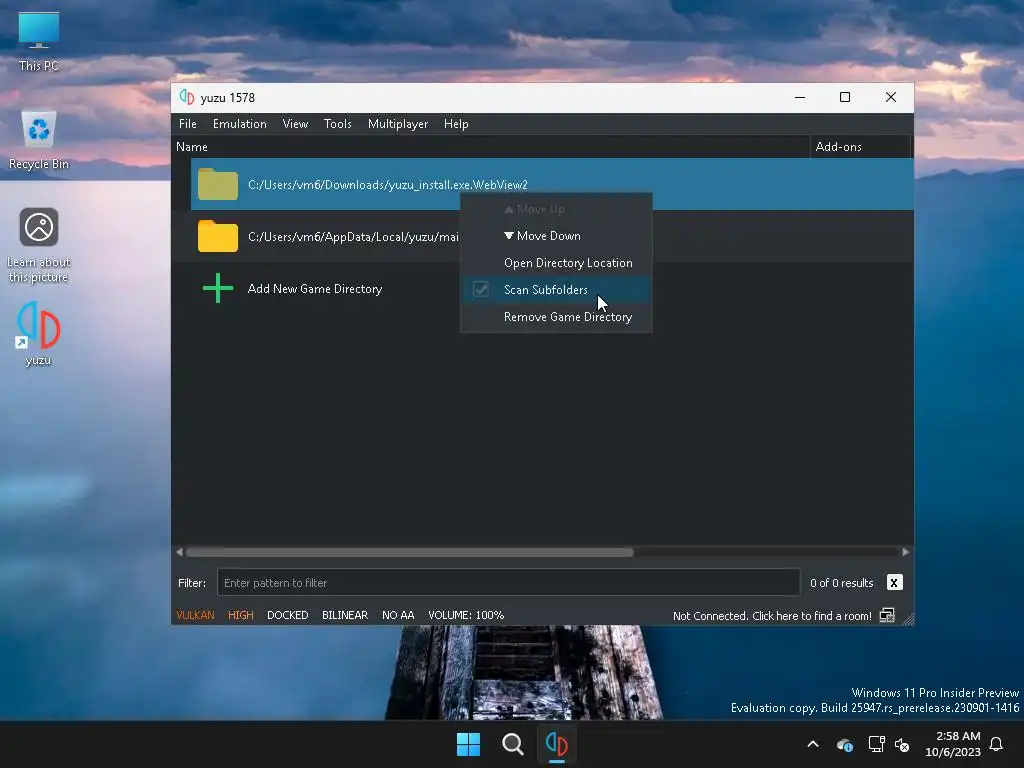Open the Emulation menu
Viewport: 1024px width, 768px height.
(x=240, y=124)
